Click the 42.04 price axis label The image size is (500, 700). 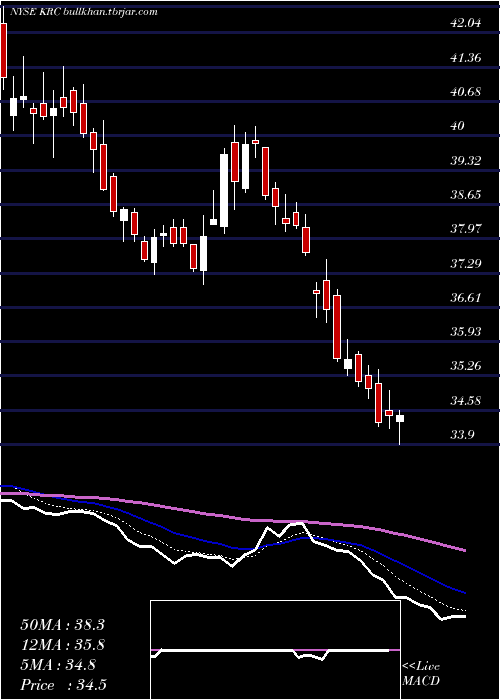[466, 23]
